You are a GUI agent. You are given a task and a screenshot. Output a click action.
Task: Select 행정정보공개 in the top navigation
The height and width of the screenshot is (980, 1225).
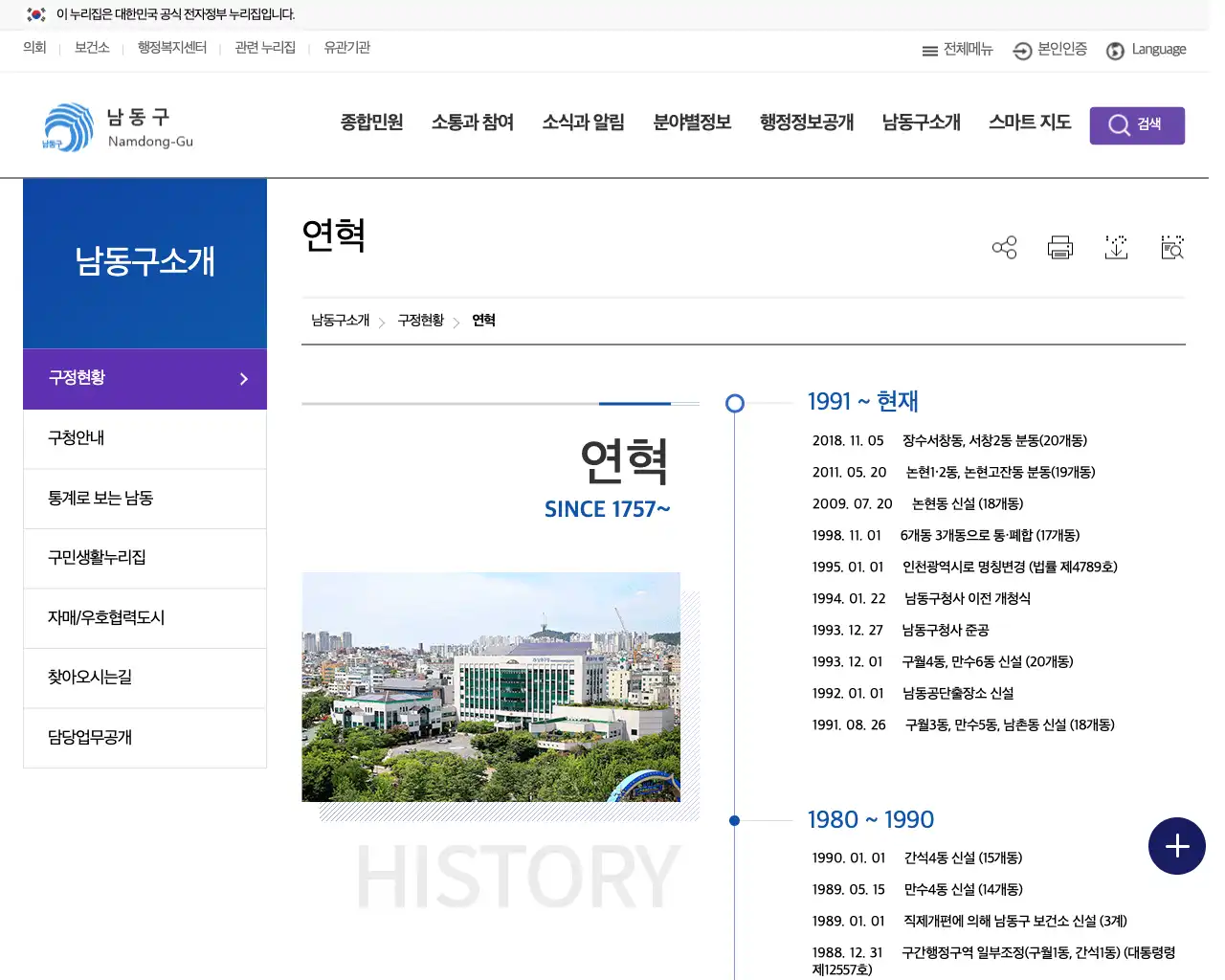click(x=806, y=122)
